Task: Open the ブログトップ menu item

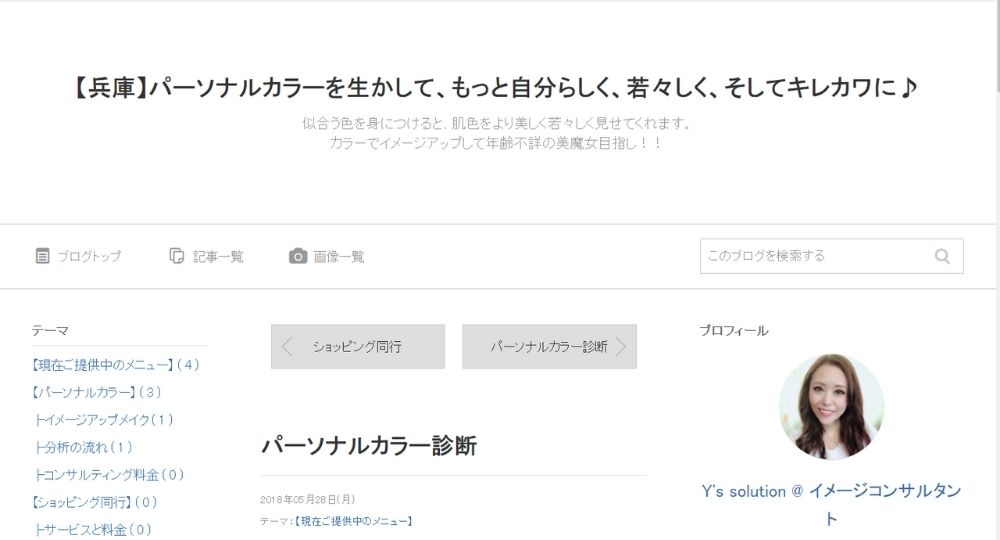Action: [89, 257]
